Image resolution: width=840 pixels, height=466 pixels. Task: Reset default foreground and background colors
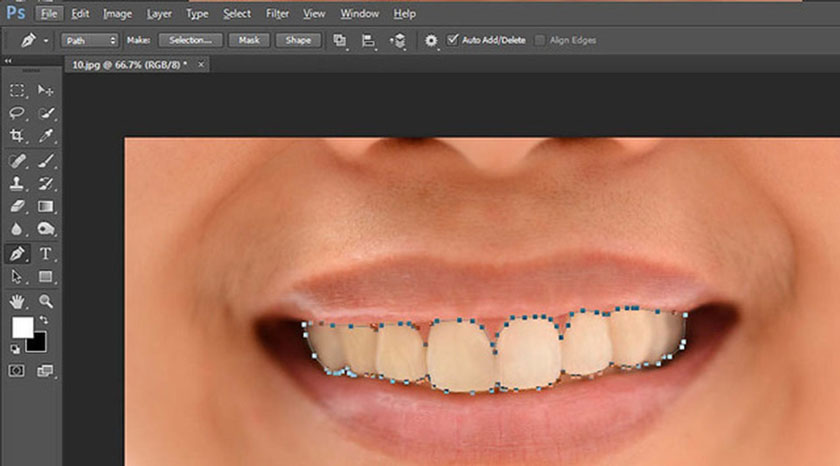[15, 349]
